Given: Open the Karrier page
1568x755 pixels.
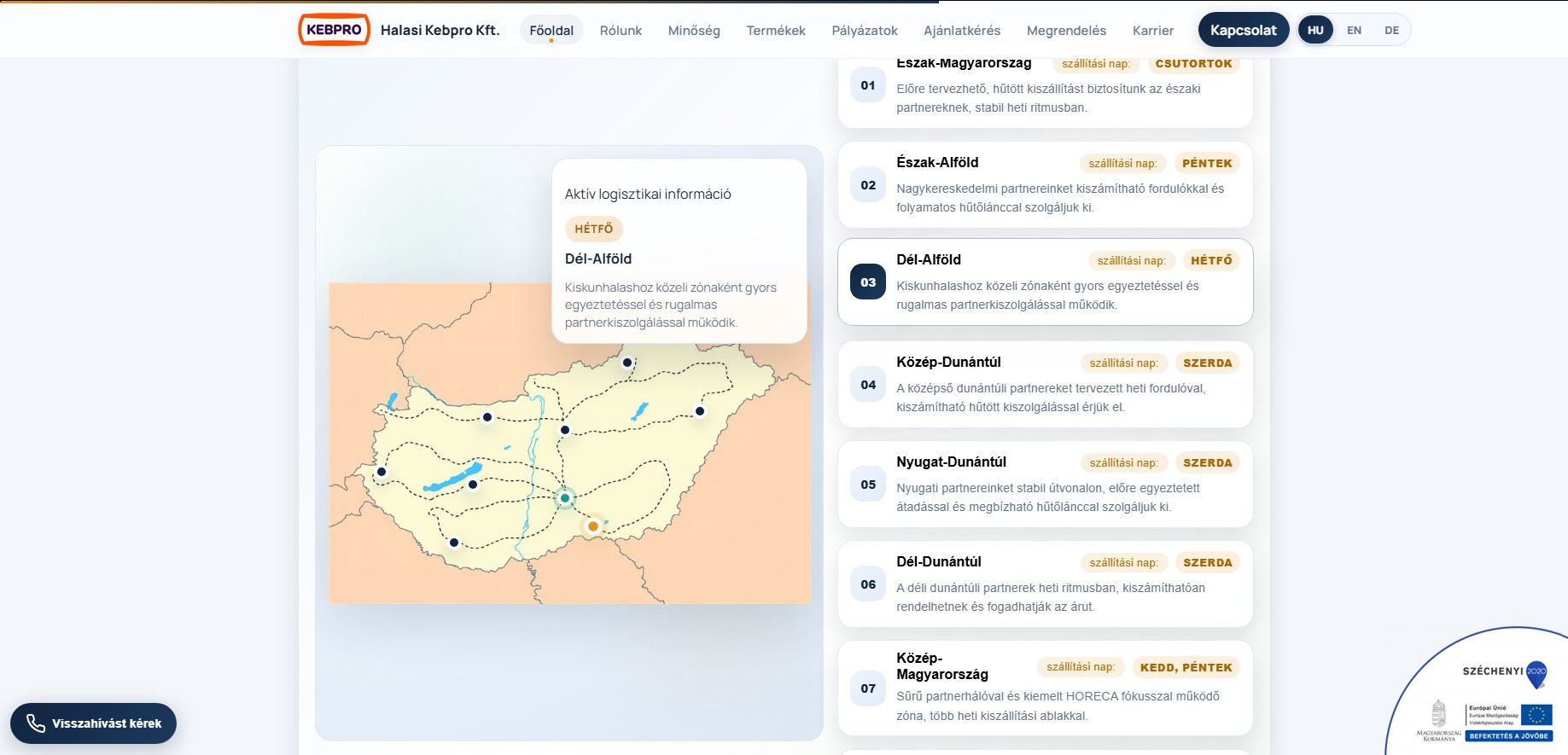Looking at the screenshot, I should 1153,30.
